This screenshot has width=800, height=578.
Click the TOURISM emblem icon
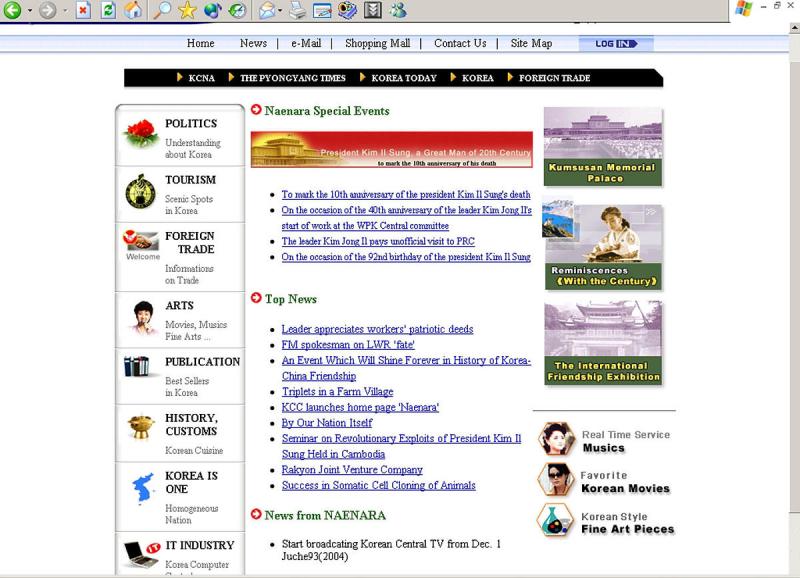(x=141, y=192)
